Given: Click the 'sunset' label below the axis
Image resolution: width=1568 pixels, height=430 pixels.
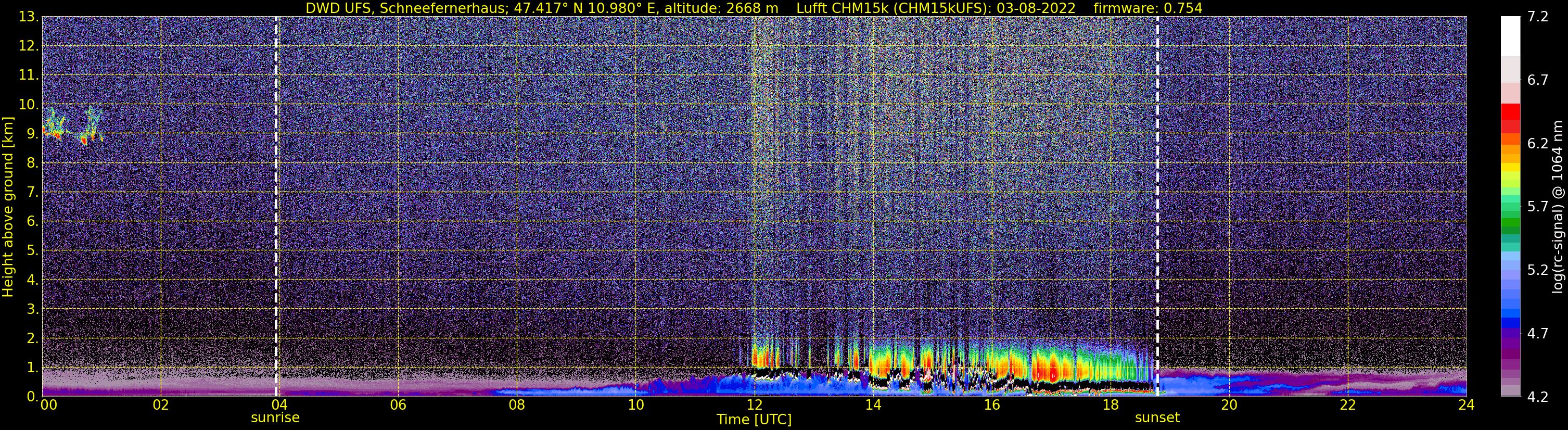Looking at the screenshot, I should pyautogui.click(x=1156, y=418).
